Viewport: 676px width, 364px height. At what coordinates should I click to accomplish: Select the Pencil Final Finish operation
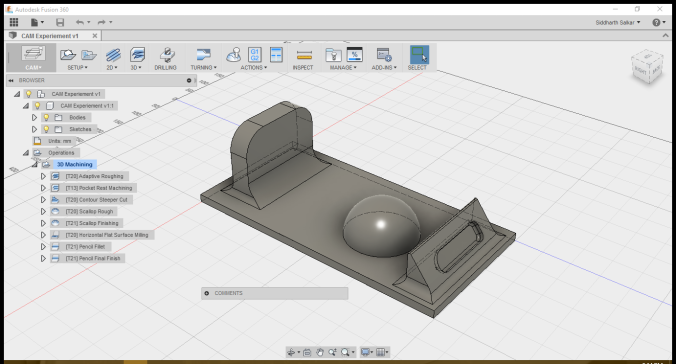93,258
